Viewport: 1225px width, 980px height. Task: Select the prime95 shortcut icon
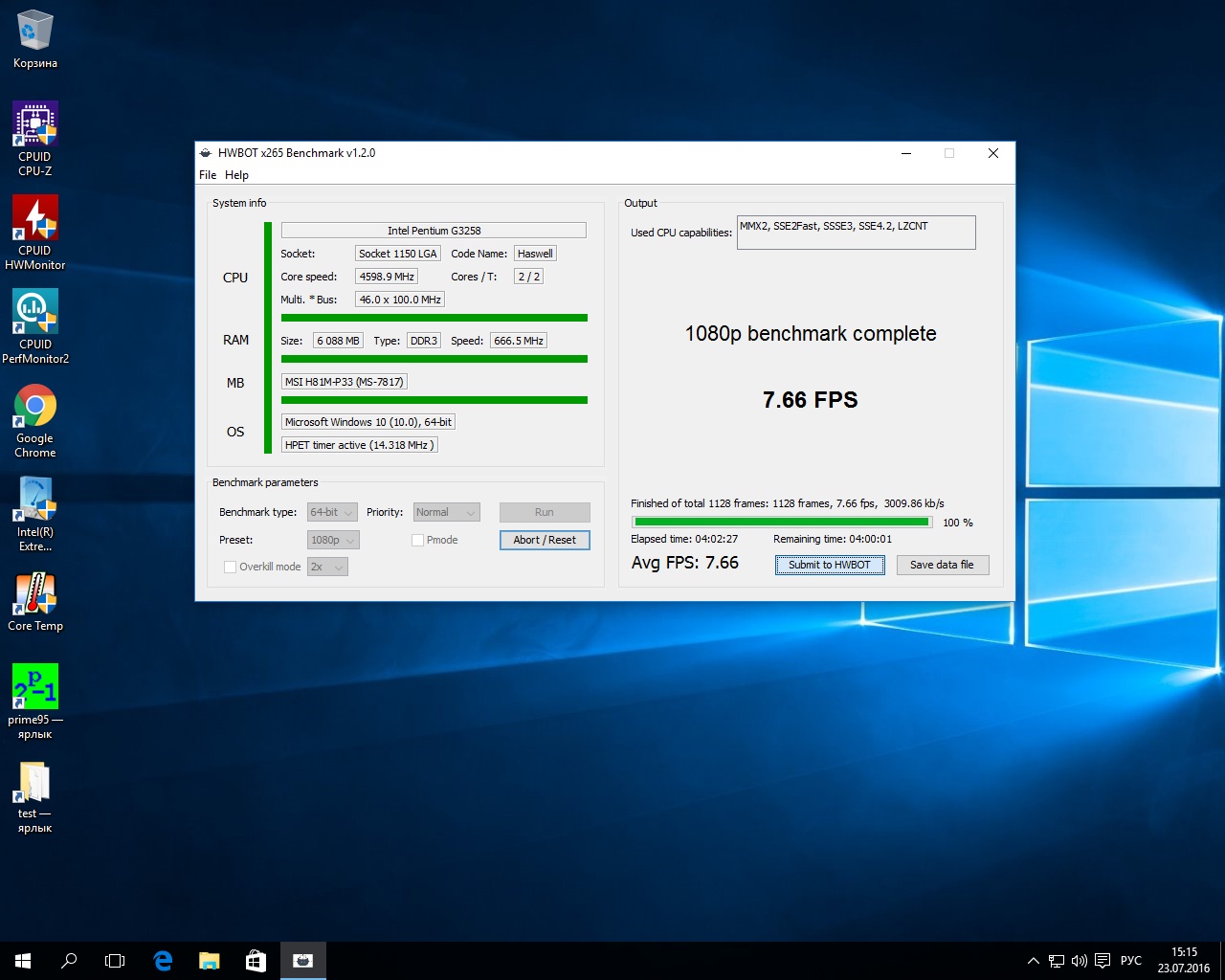[35, 702]
